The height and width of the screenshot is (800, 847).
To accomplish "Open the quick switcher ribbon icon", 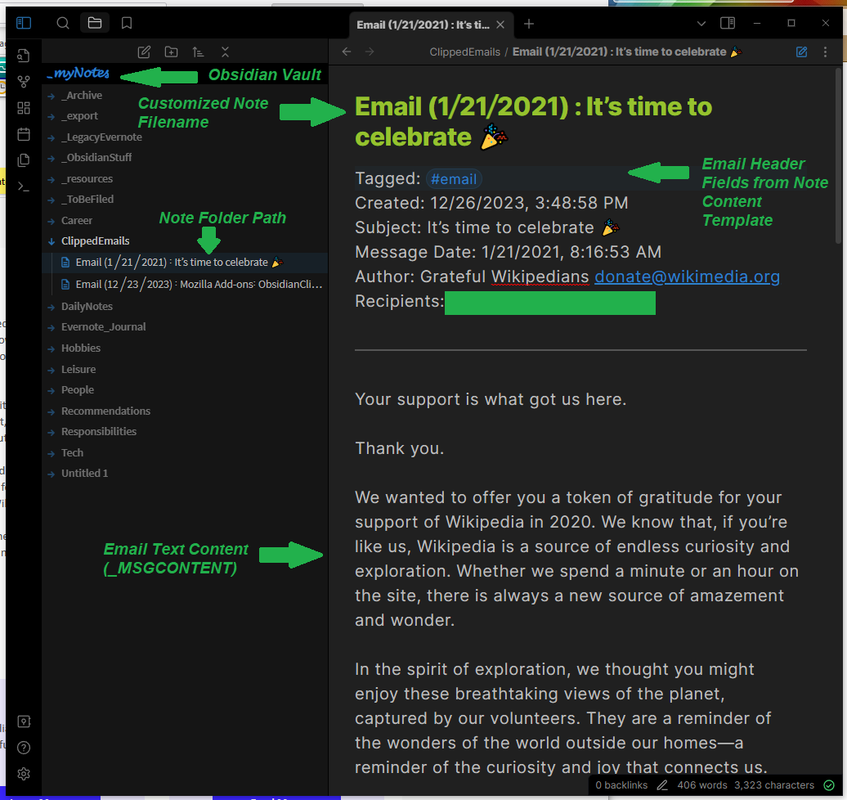I will click(x=23, y=56).
